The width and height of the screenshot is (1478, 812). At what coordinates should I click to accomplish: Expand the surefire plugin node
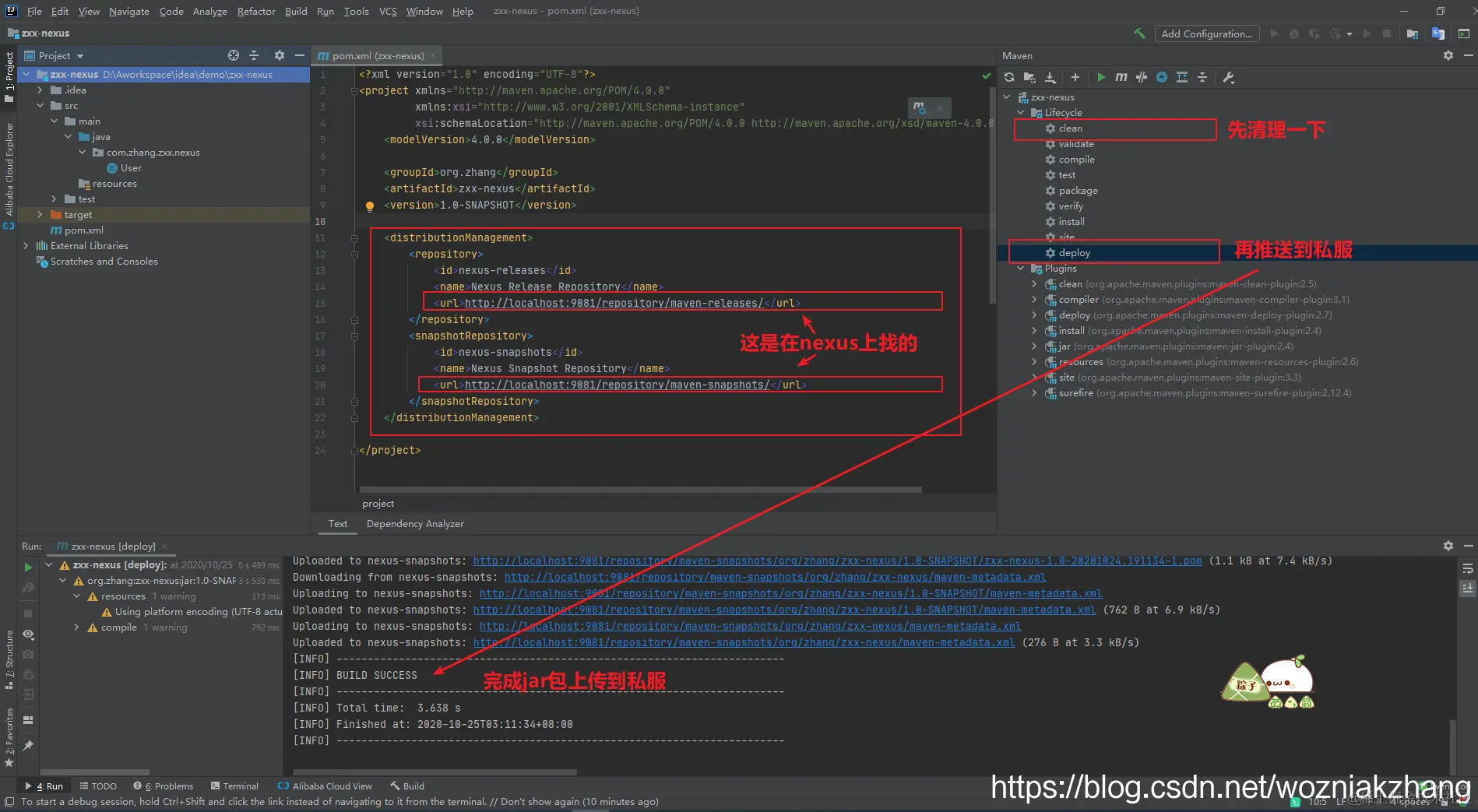[1034, 393]
